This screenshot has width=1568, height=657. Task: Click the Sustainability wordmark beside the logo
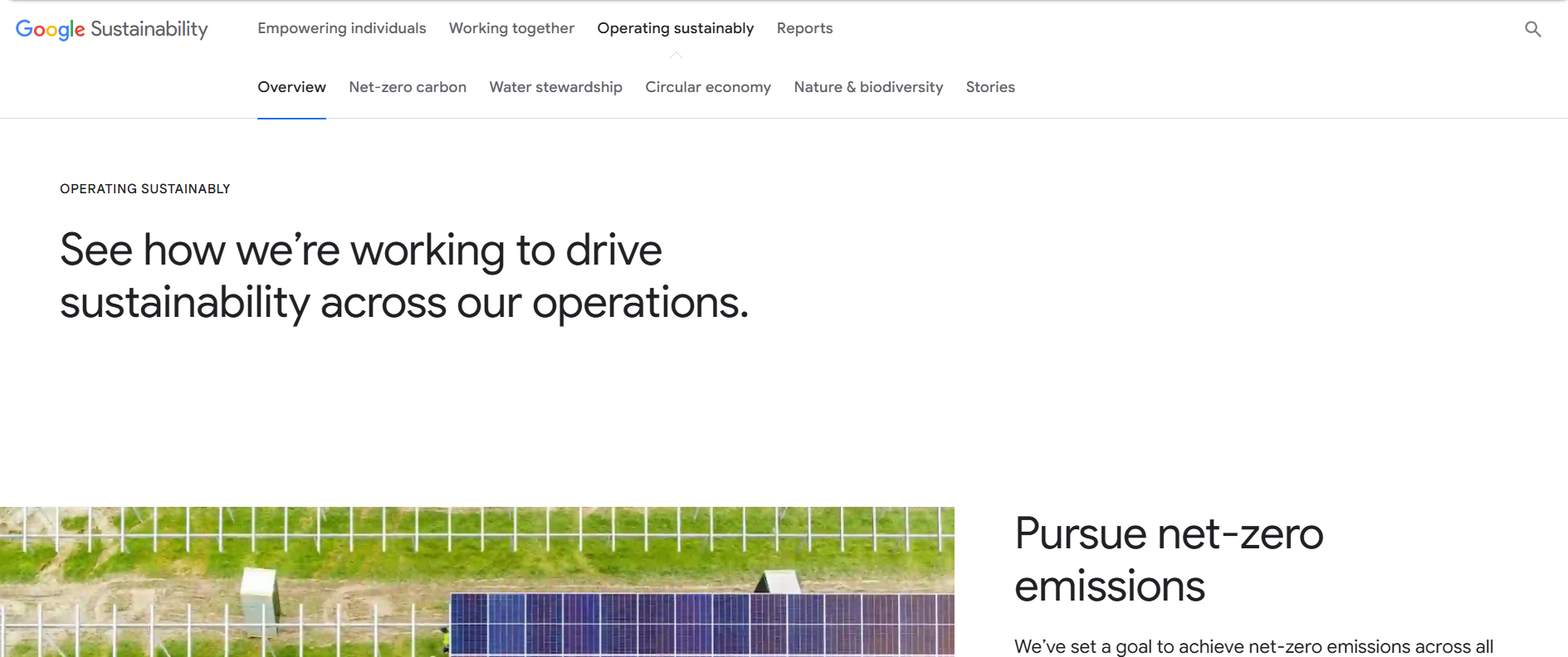149,29
